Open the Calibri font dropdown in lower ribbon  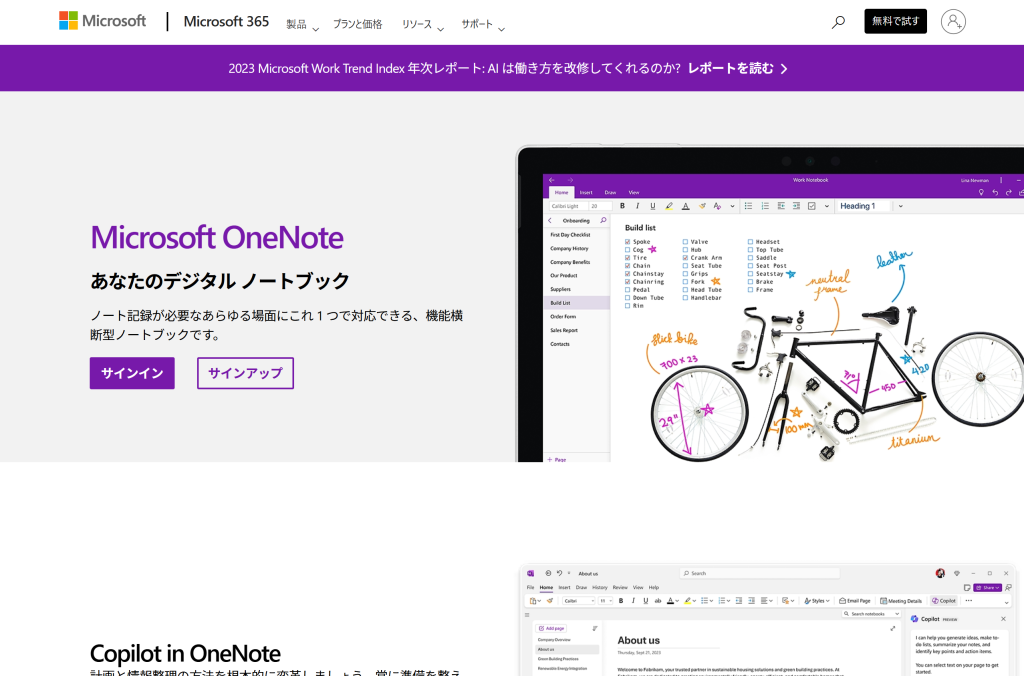coord(579,600)
